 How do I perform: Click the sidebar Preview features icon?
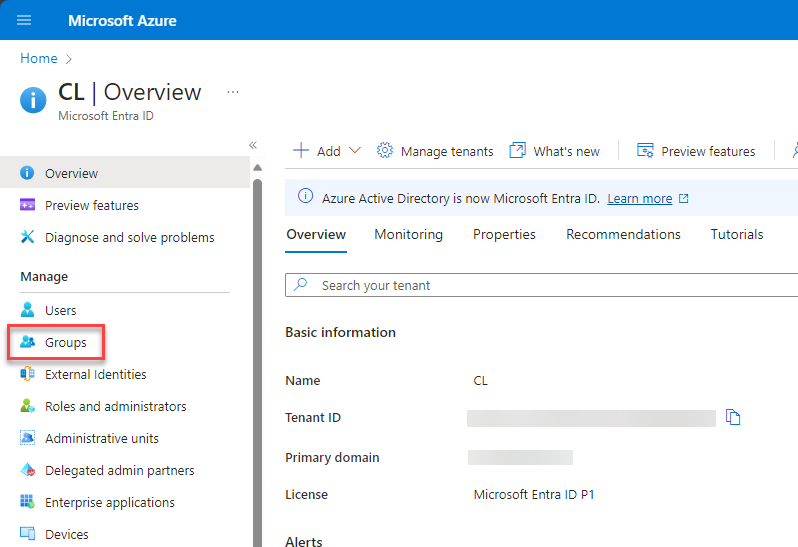coord(27,205)
